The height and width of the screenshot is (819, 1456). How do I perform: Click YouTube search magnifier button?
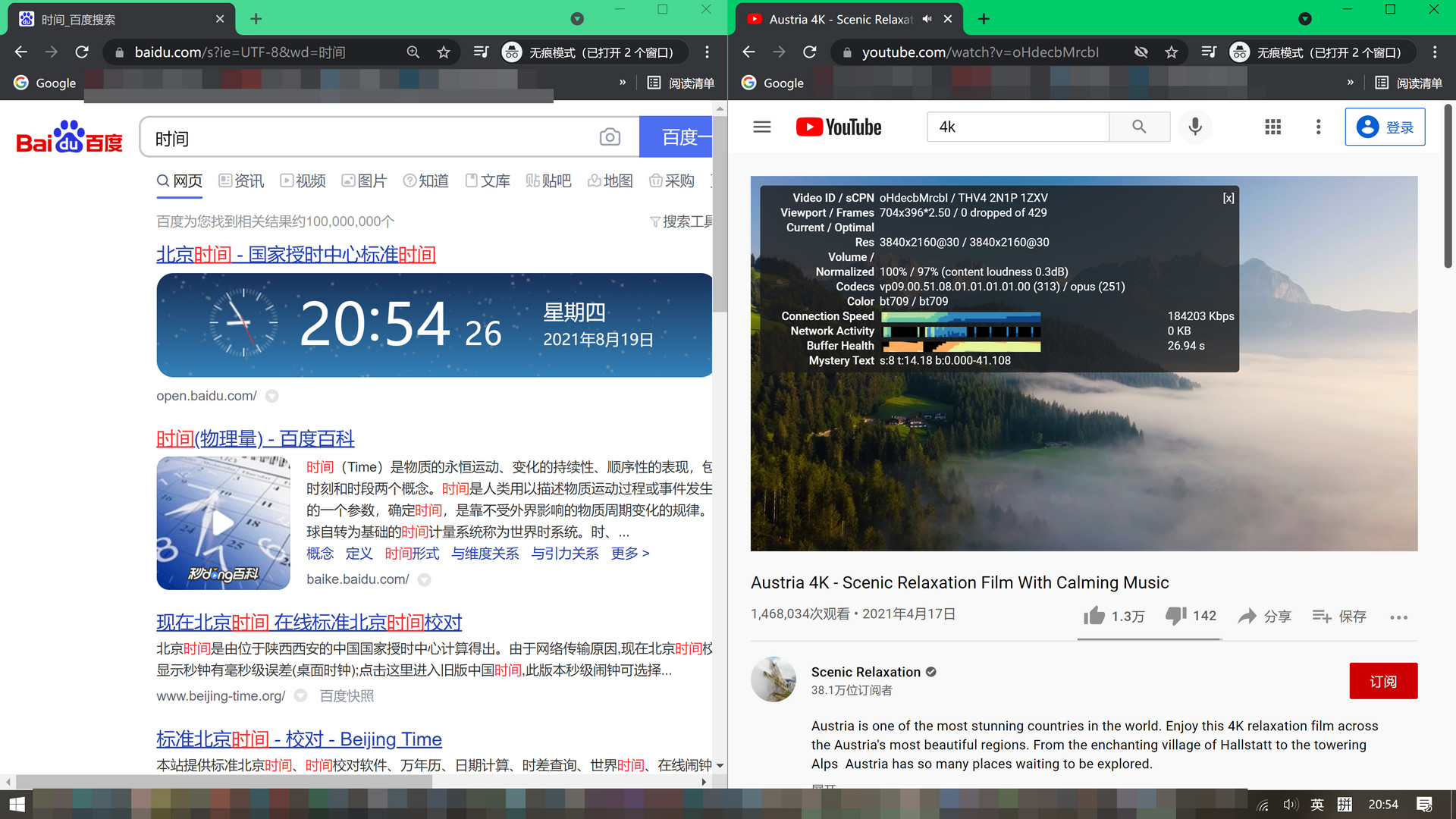point(1139,127)
